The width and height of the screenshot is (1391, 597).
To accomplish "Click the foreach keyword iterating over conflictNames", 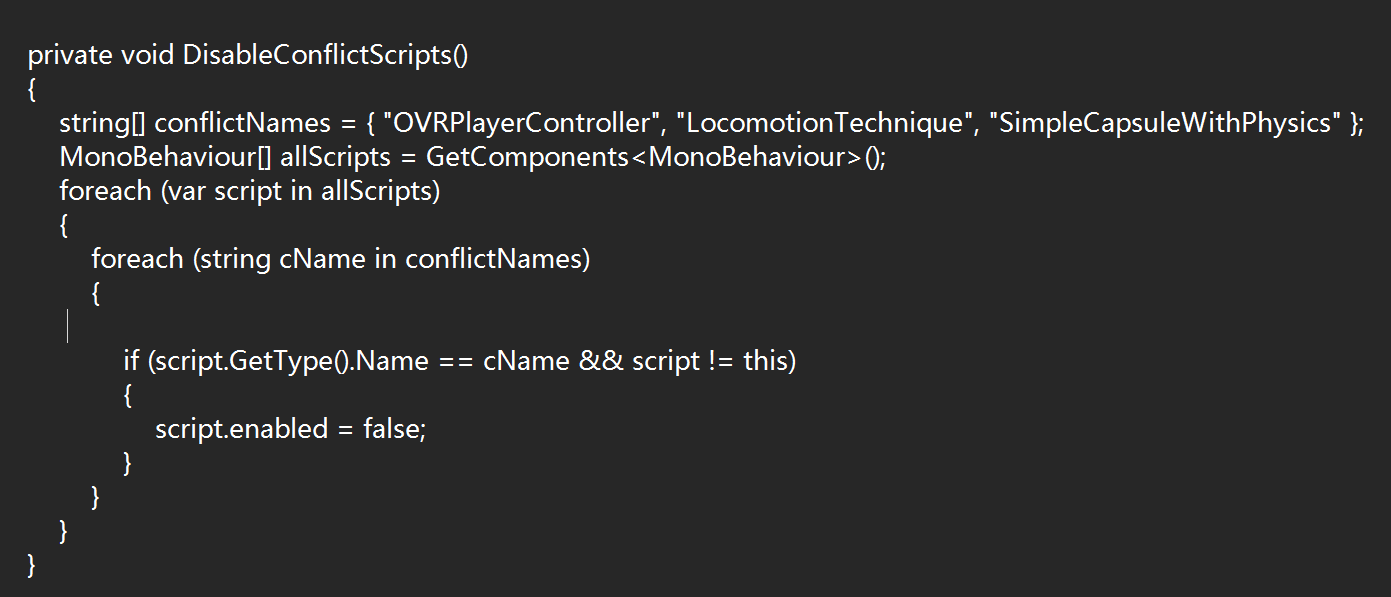I will 138,259.
